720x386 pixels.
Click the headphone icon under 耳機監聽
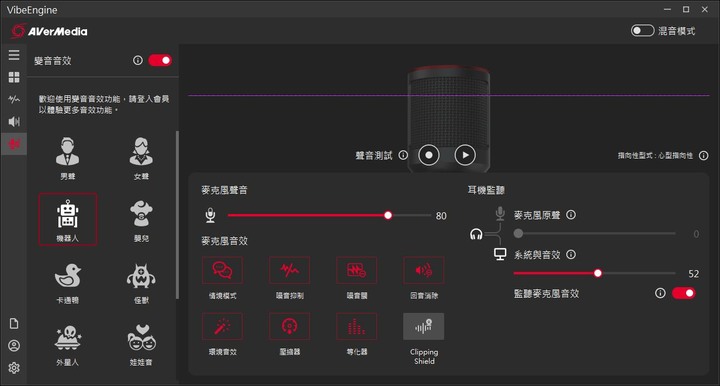coord(476,235)
